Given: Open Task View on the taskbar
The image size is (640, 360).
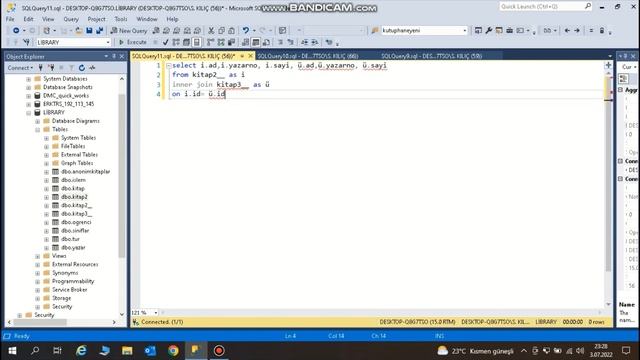Looking at the screenshot, I should [58, 351].
